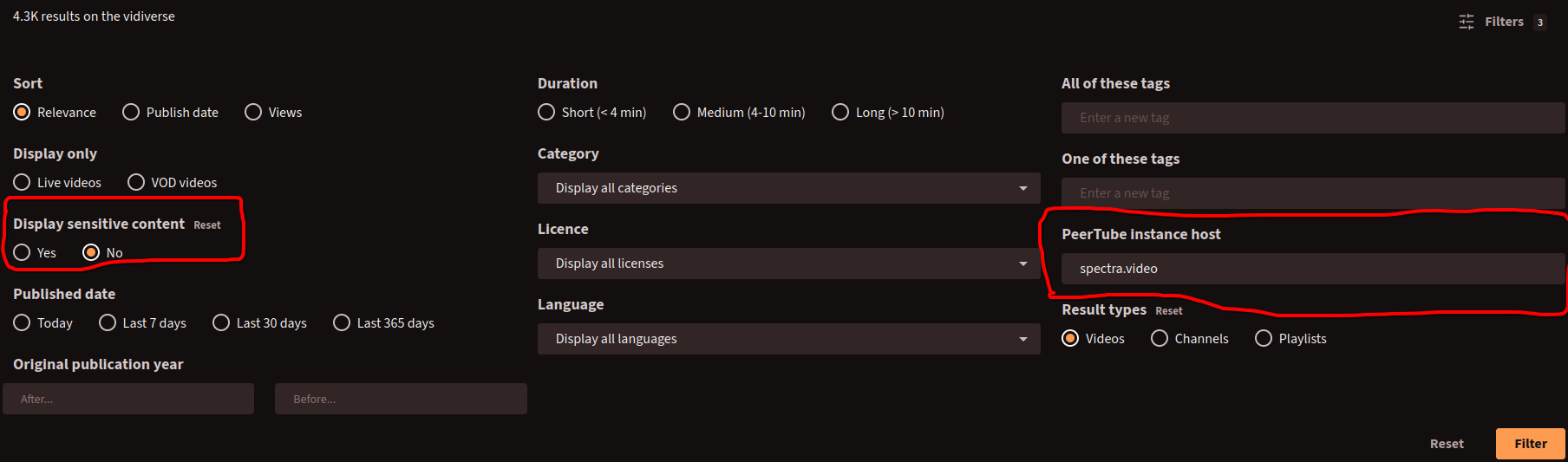Click the active filters count badge
1568x462 pixels.
pos(1540,23)
